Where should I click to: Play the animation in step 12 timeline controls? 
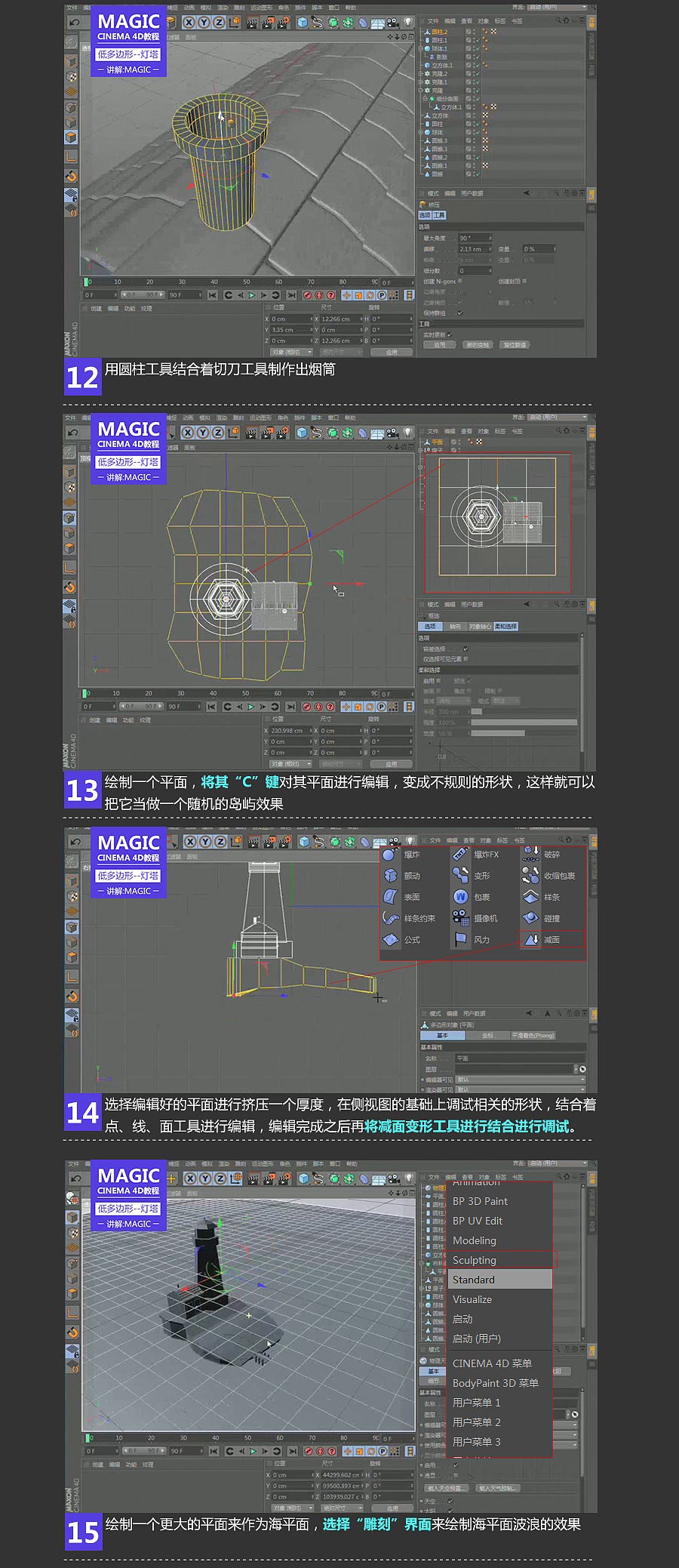coord(252,295)
